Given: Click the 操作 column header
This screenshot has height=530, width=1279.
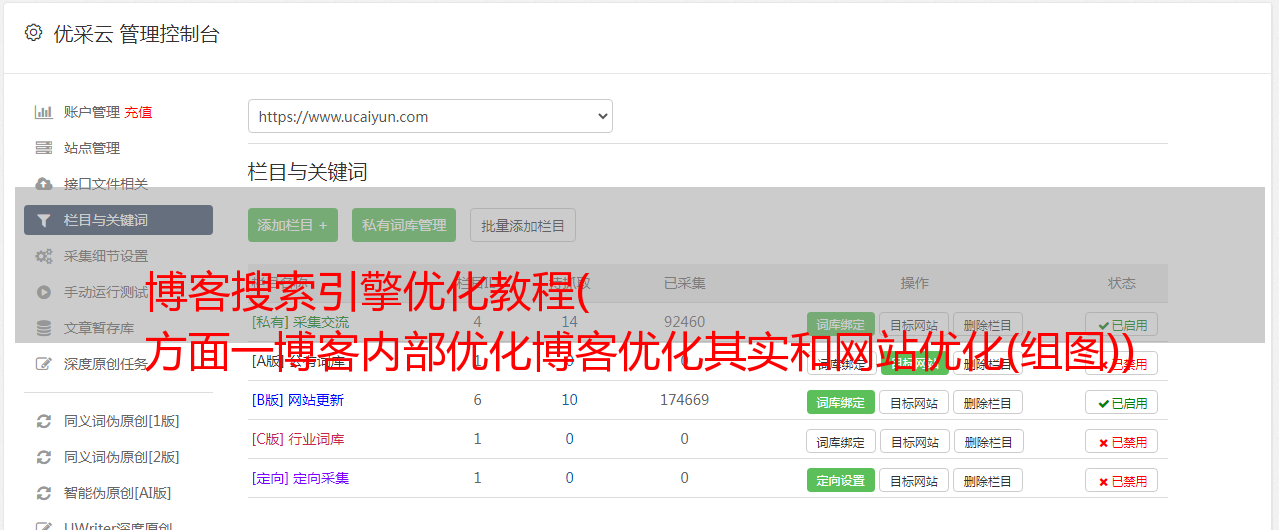Looking at the screenshot, I should click(914, 283).
